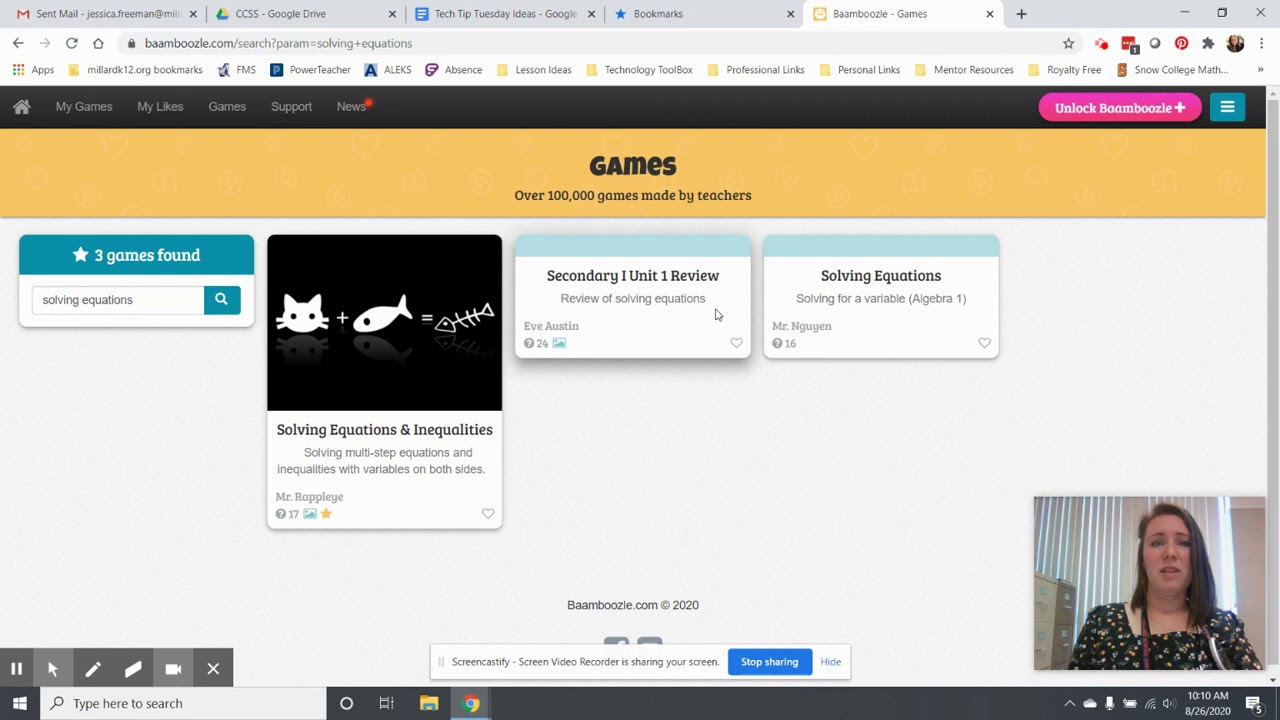The width and height of the screenshot is (1280, 720).
Task: Open the cat and fish game thumbnail
Action: coord(384,323)
